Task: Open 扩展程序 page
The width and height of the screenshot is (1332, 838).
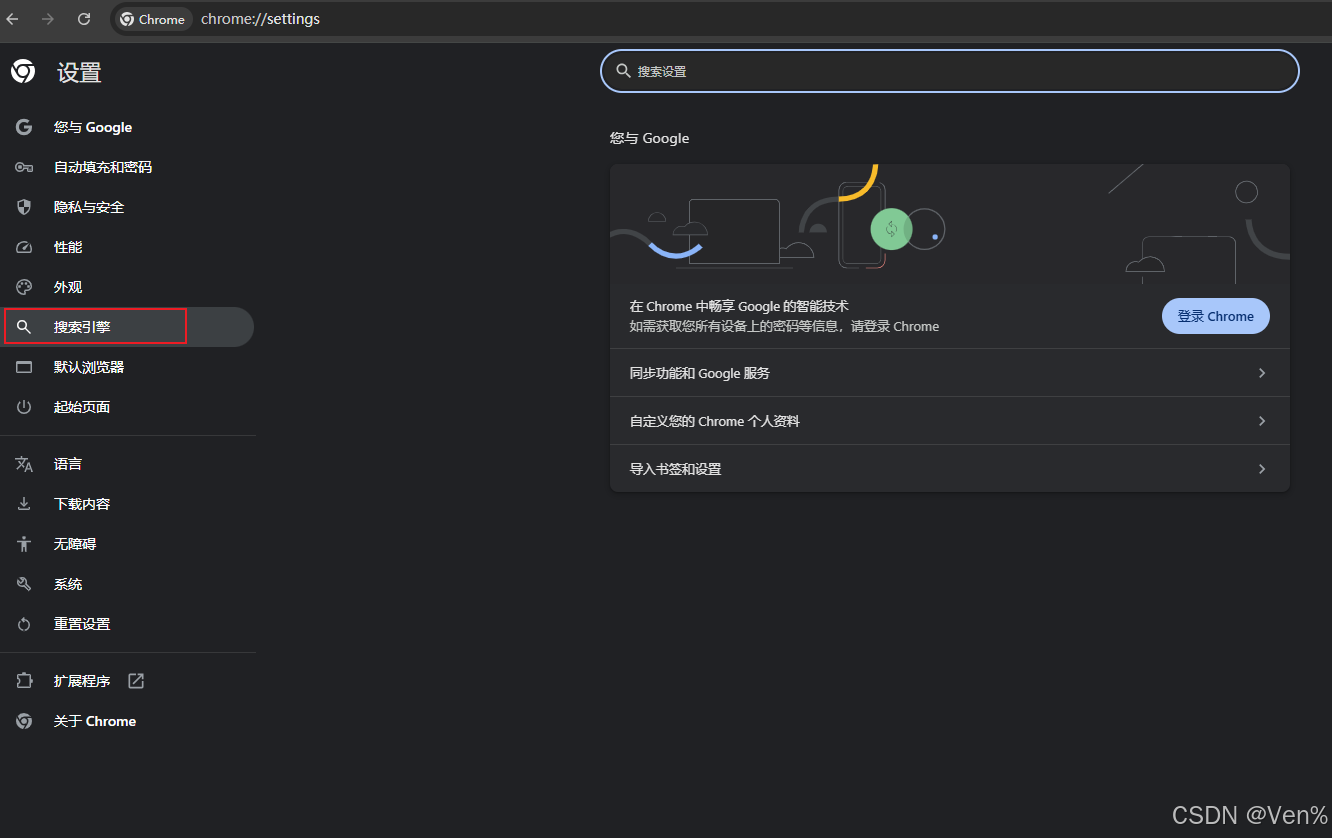Action: (127, 681)
